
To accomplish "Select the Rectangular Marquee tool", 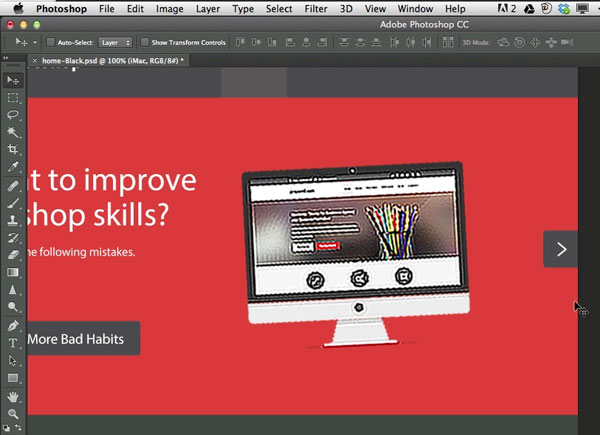I will pos(13,98).
